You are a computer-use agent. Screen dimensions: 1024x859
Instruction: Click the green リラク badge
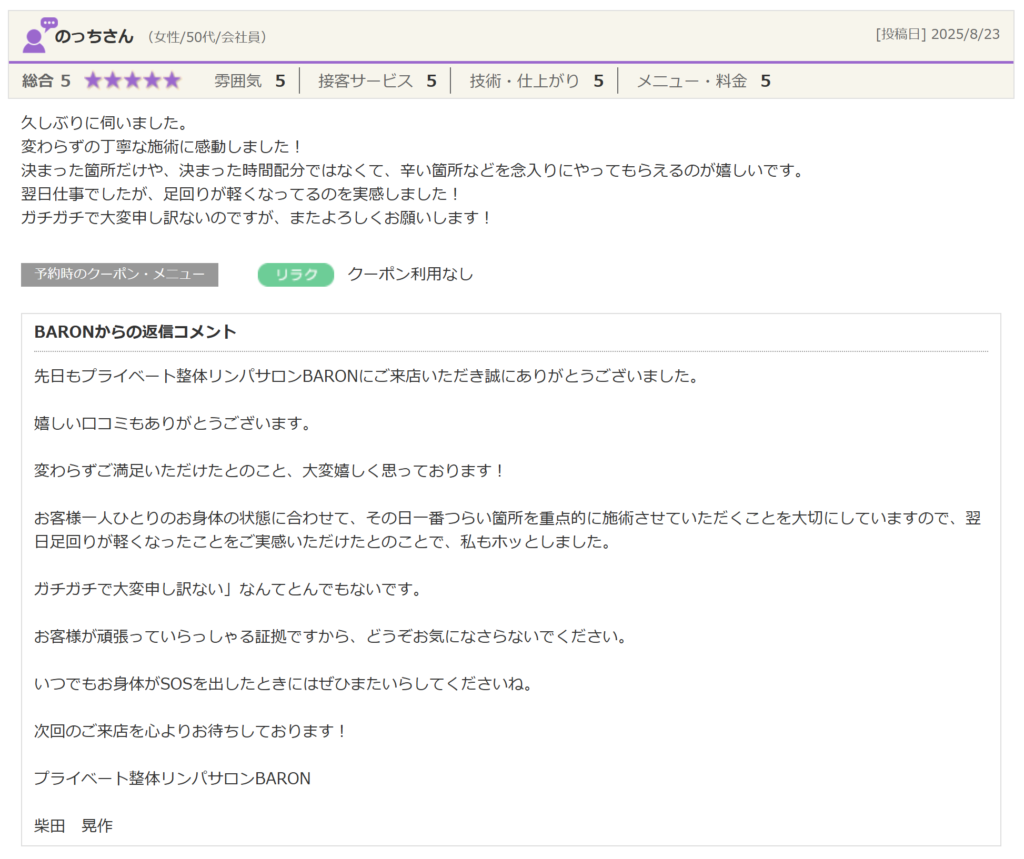point(296,275)
